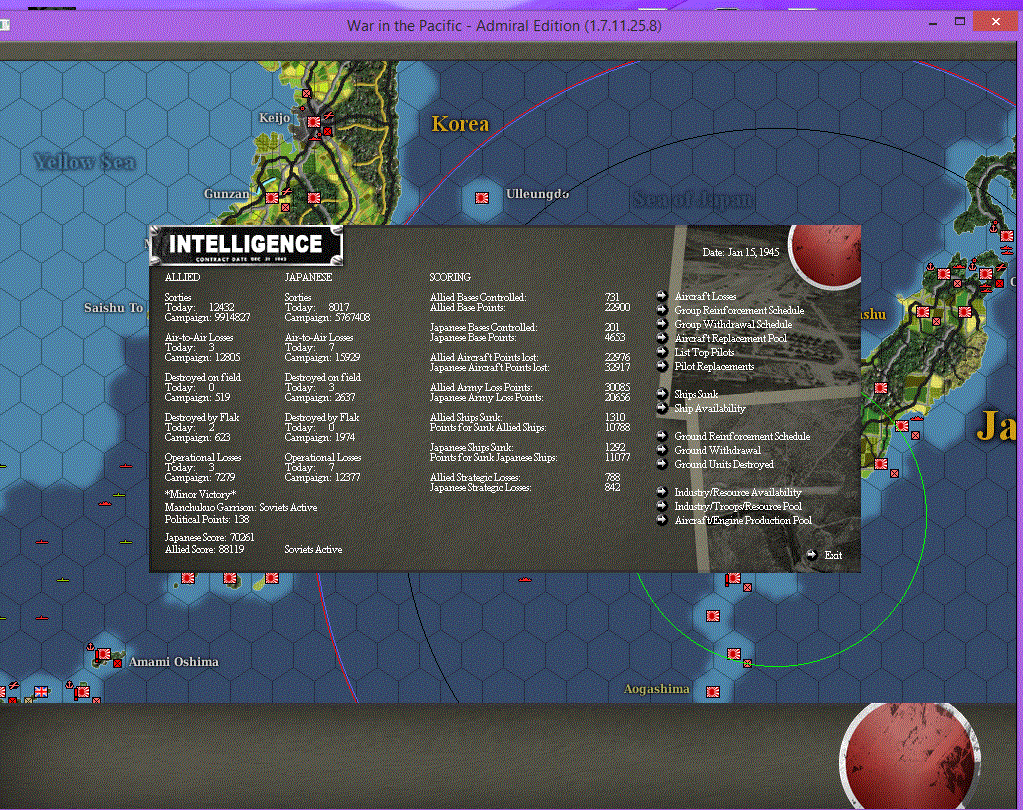Click the arrow icon beside Ground Units Destroyed

pos(662,464)
